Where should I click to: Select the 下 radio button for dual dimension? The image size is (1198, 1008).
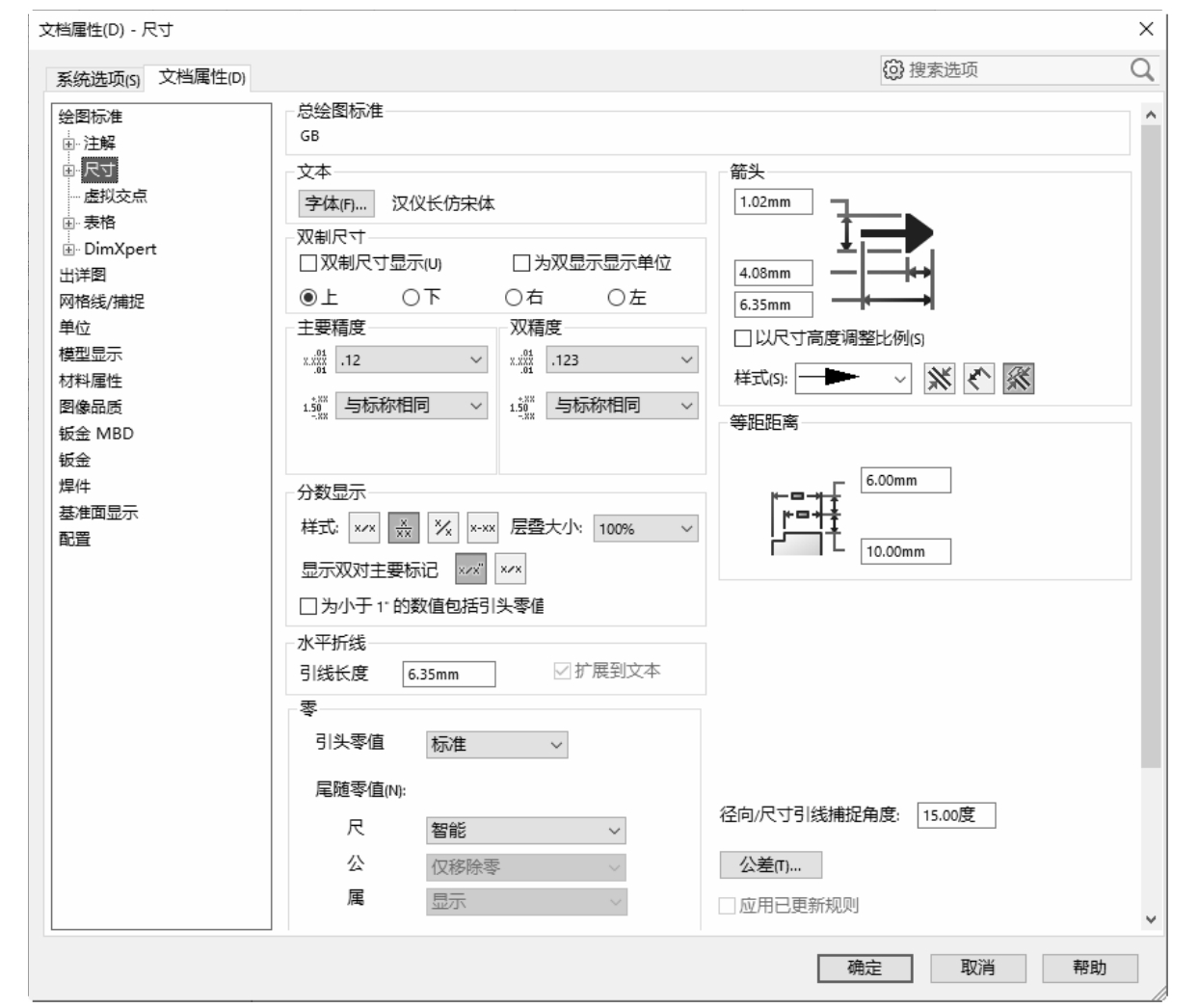click(x=412, y=298)
